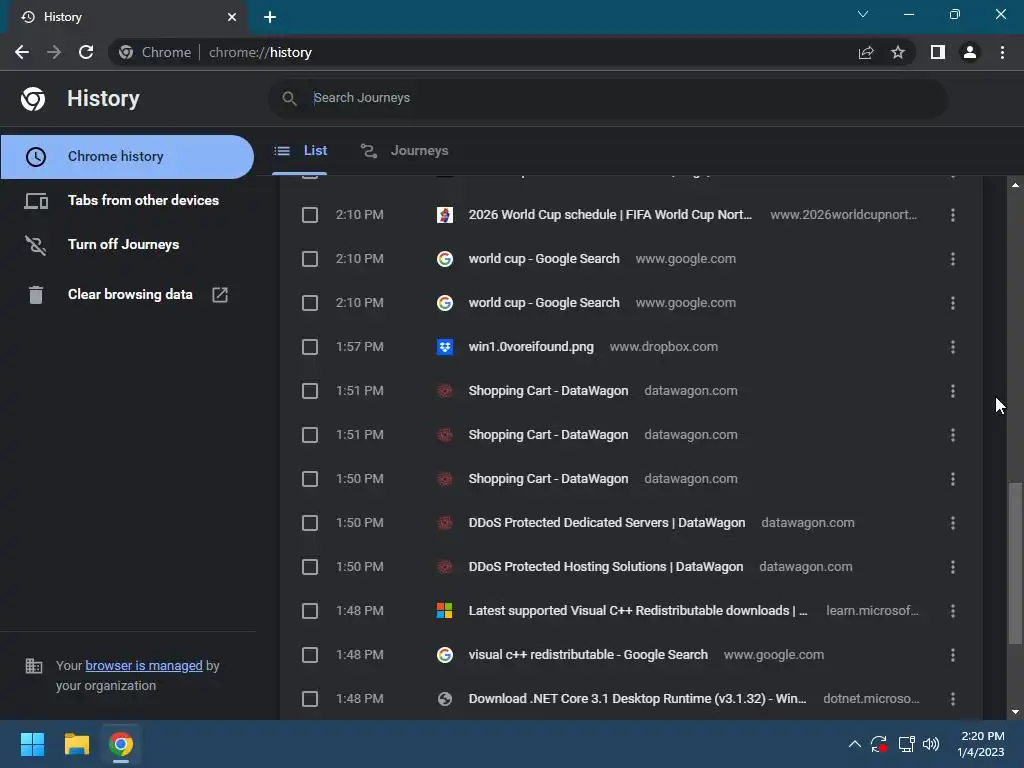This screenshot has width=1024, height=768.
Task: Reload the history page
Action: (x=86, y=52)
